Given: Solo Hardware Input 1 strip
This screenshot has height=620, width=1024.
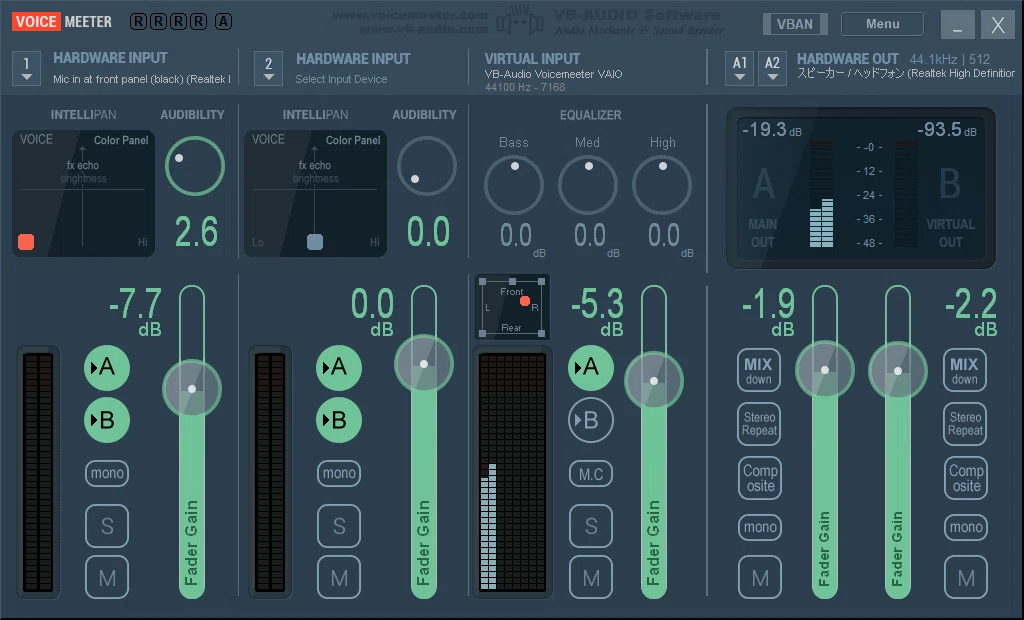Looking at the screenshot, I should pyautogui.click(x=107, y=526).
